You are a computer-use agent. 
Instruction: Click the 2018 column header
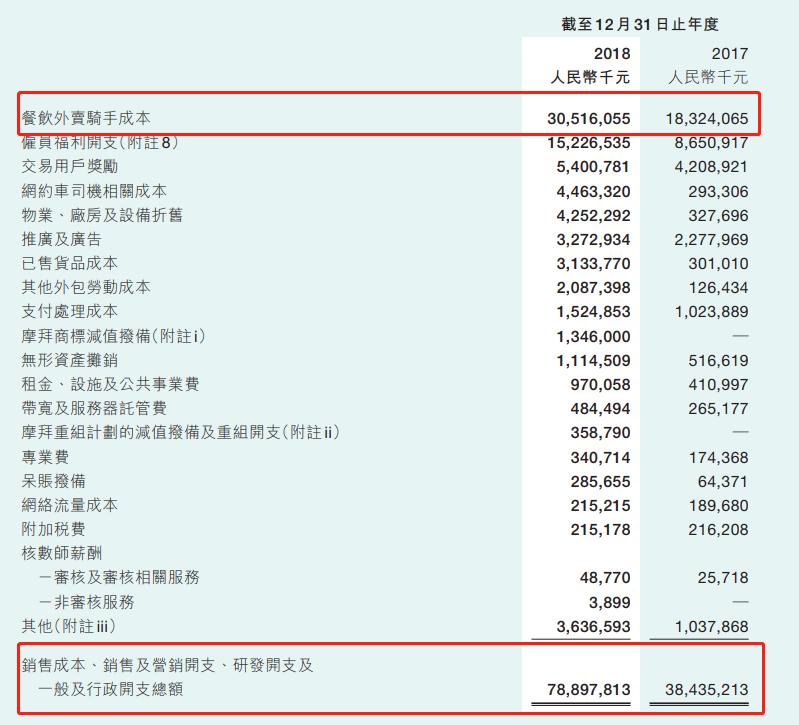[612, 53]
